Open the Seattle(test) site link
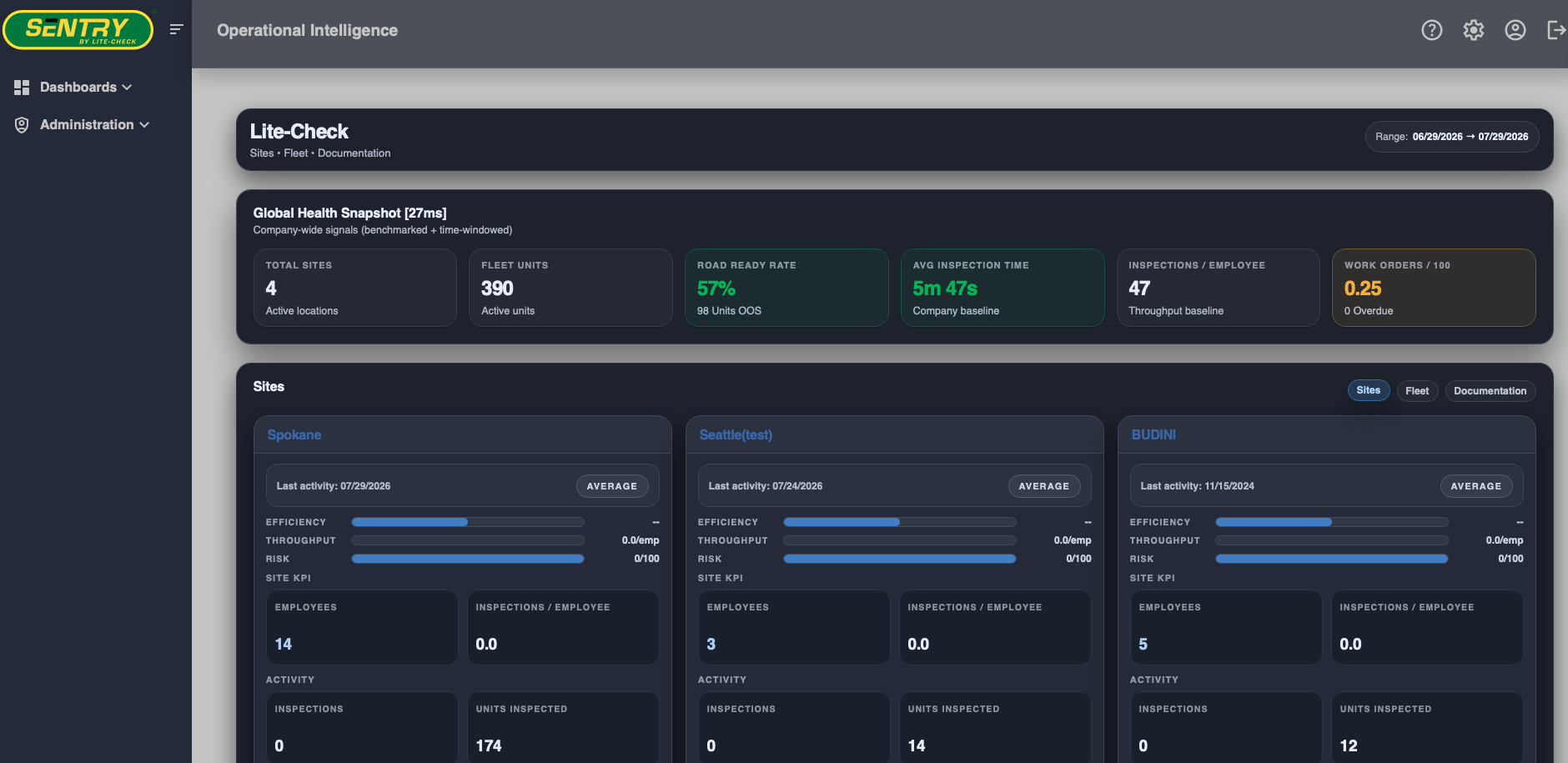The width and height of the screenshot is (1568, 763). (736, 435)
